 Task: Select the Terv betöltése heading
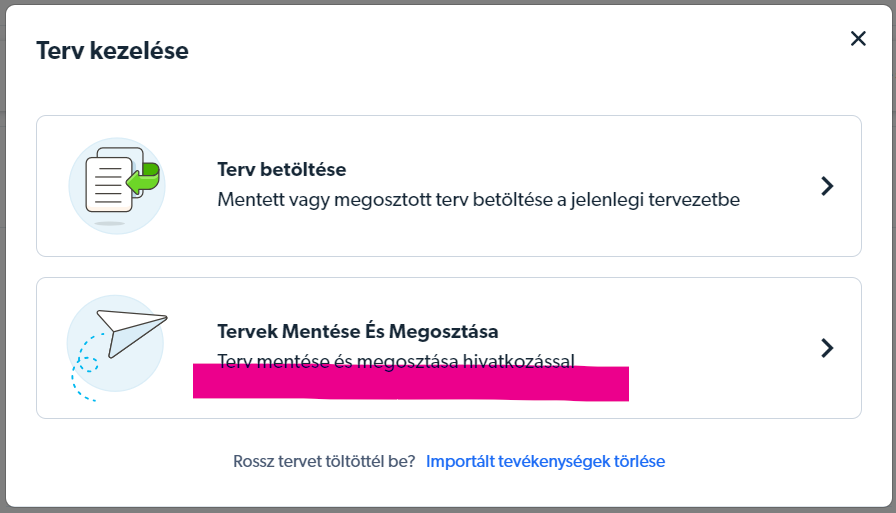click(282, 170)
